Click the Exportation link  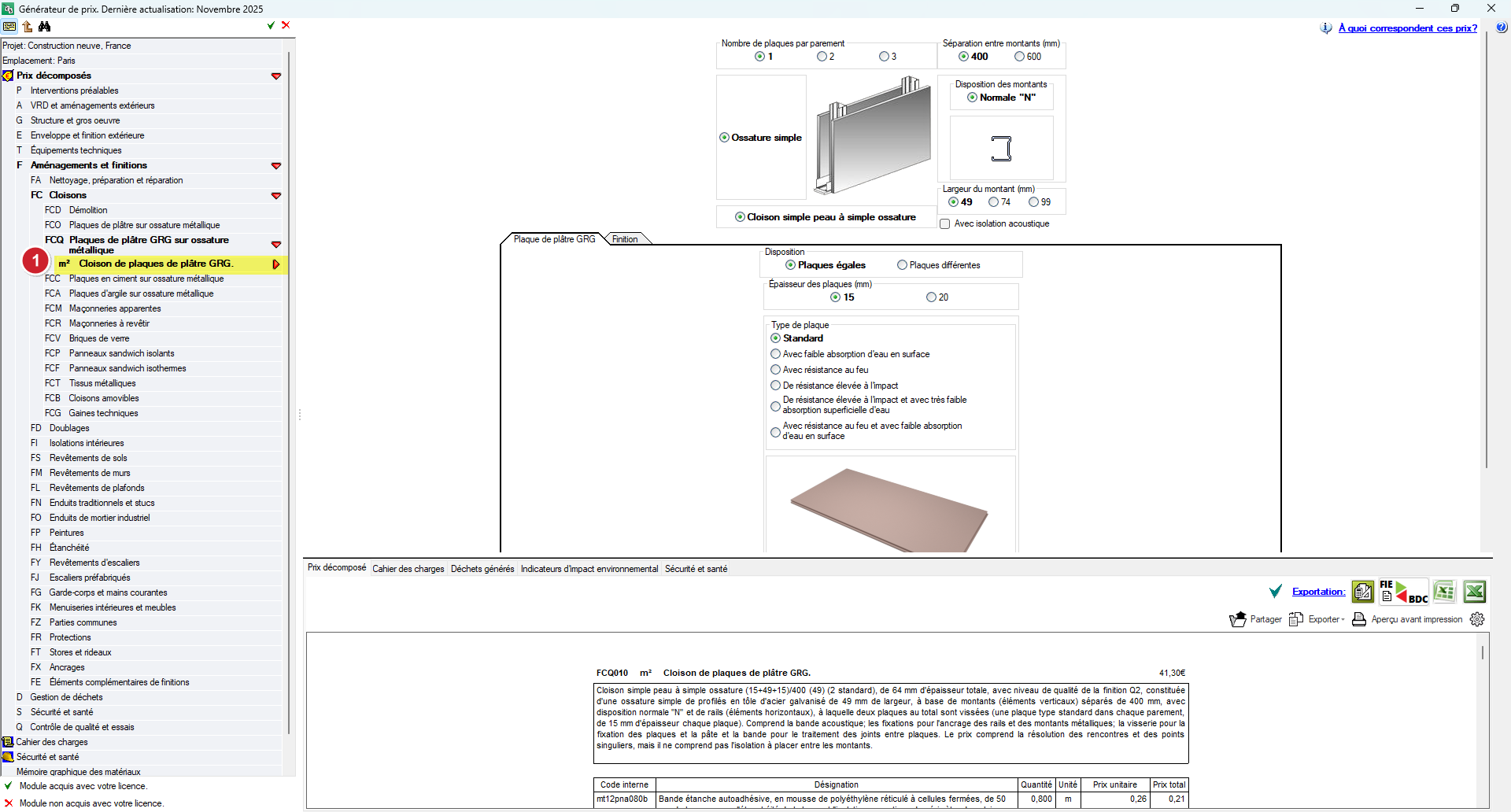[1319, 592]
